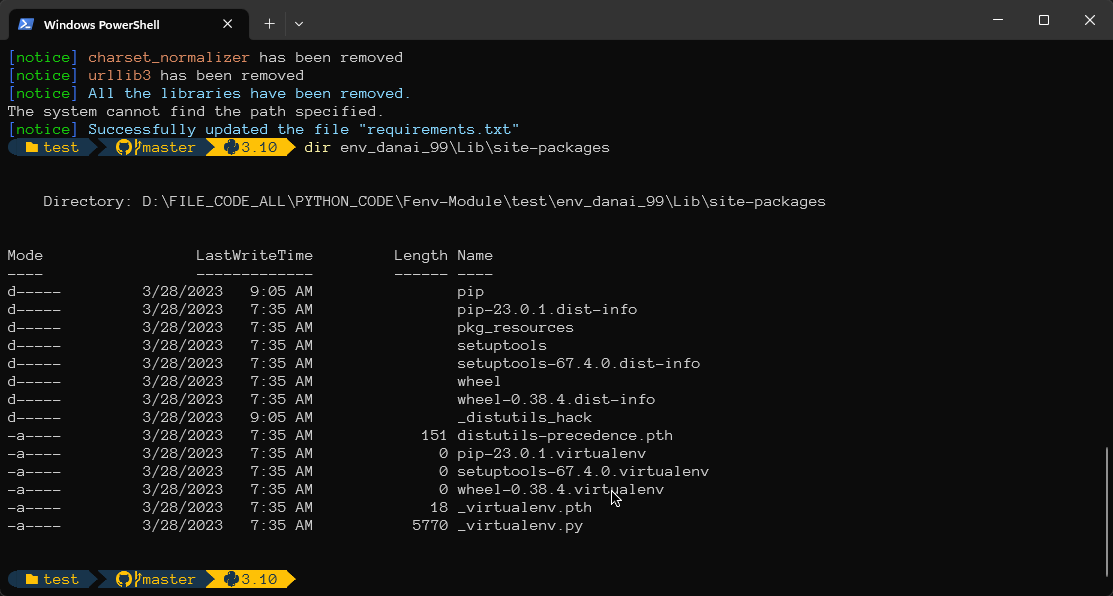Click the _virtualenv.py file name

point(520,525)
